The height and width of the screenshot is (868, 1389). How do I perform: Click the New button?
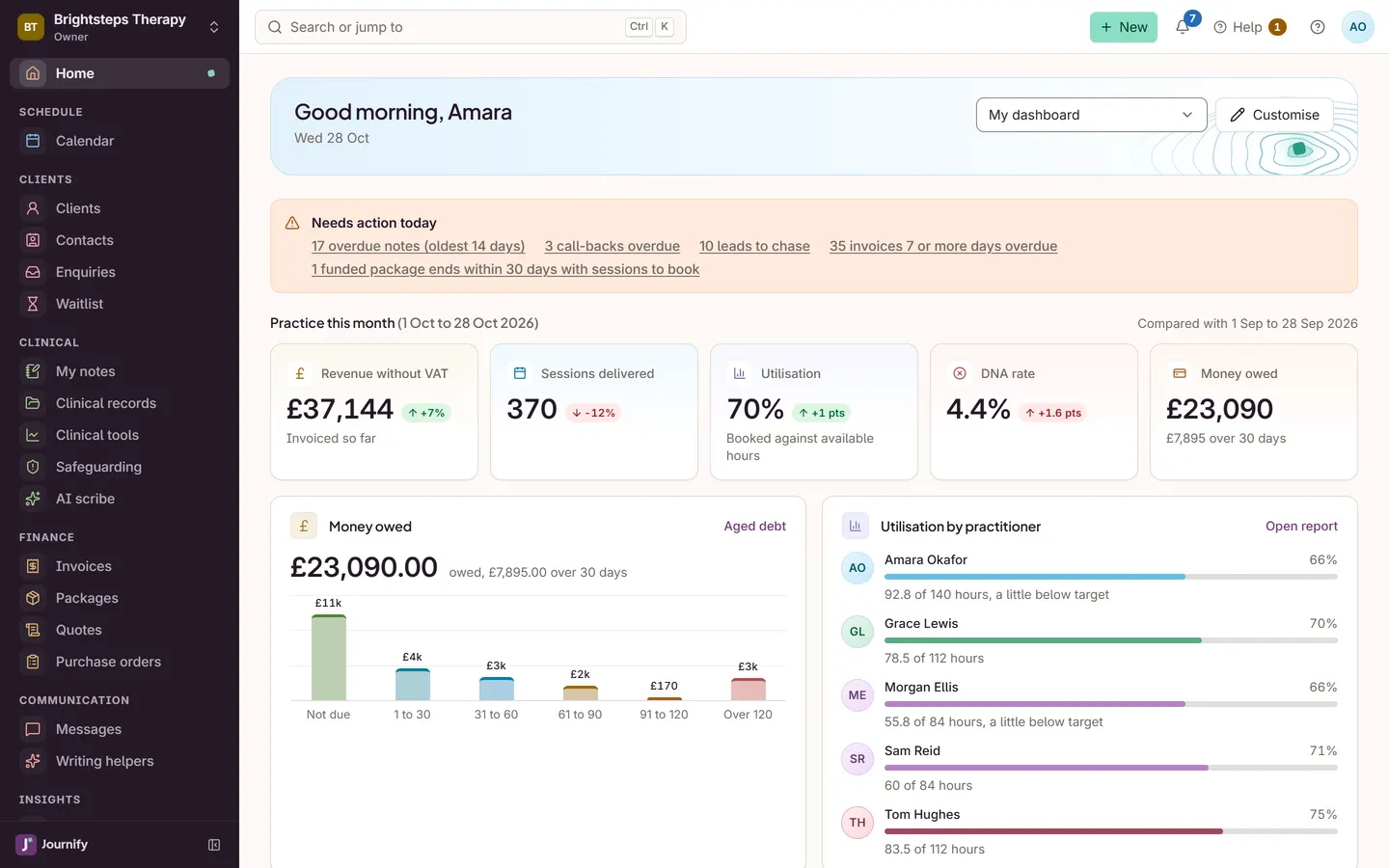1124,27
